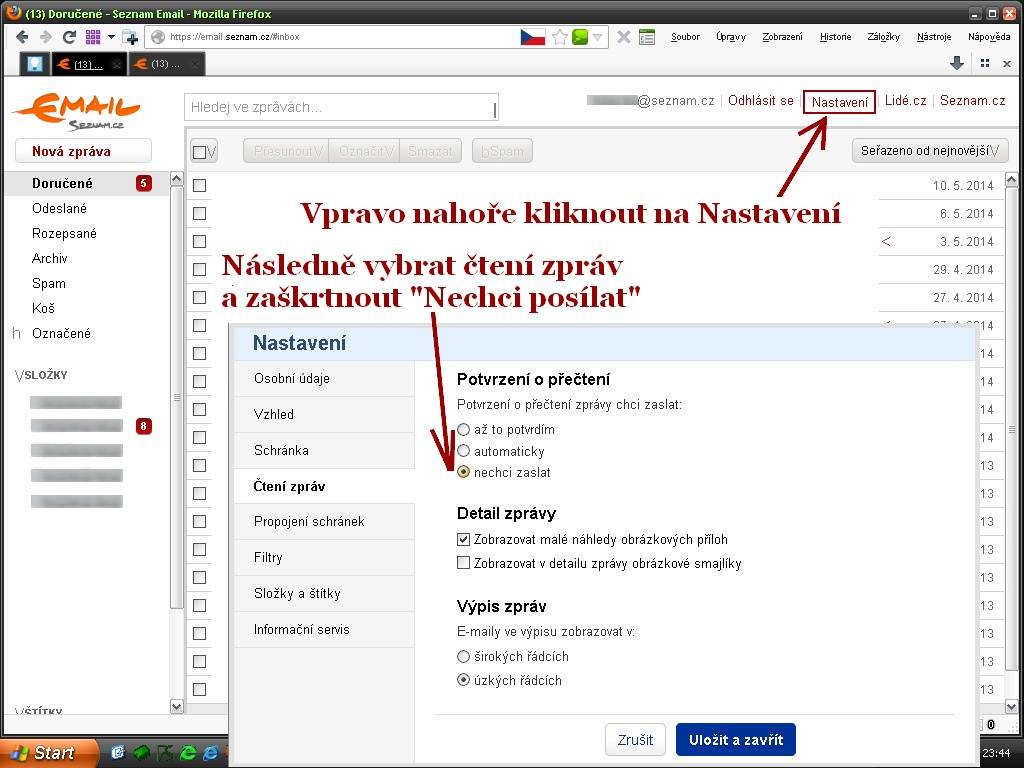Switch to 'Schránka' settings tab
The height and width of the screenshot is (768, 1024).
[325, 451]
